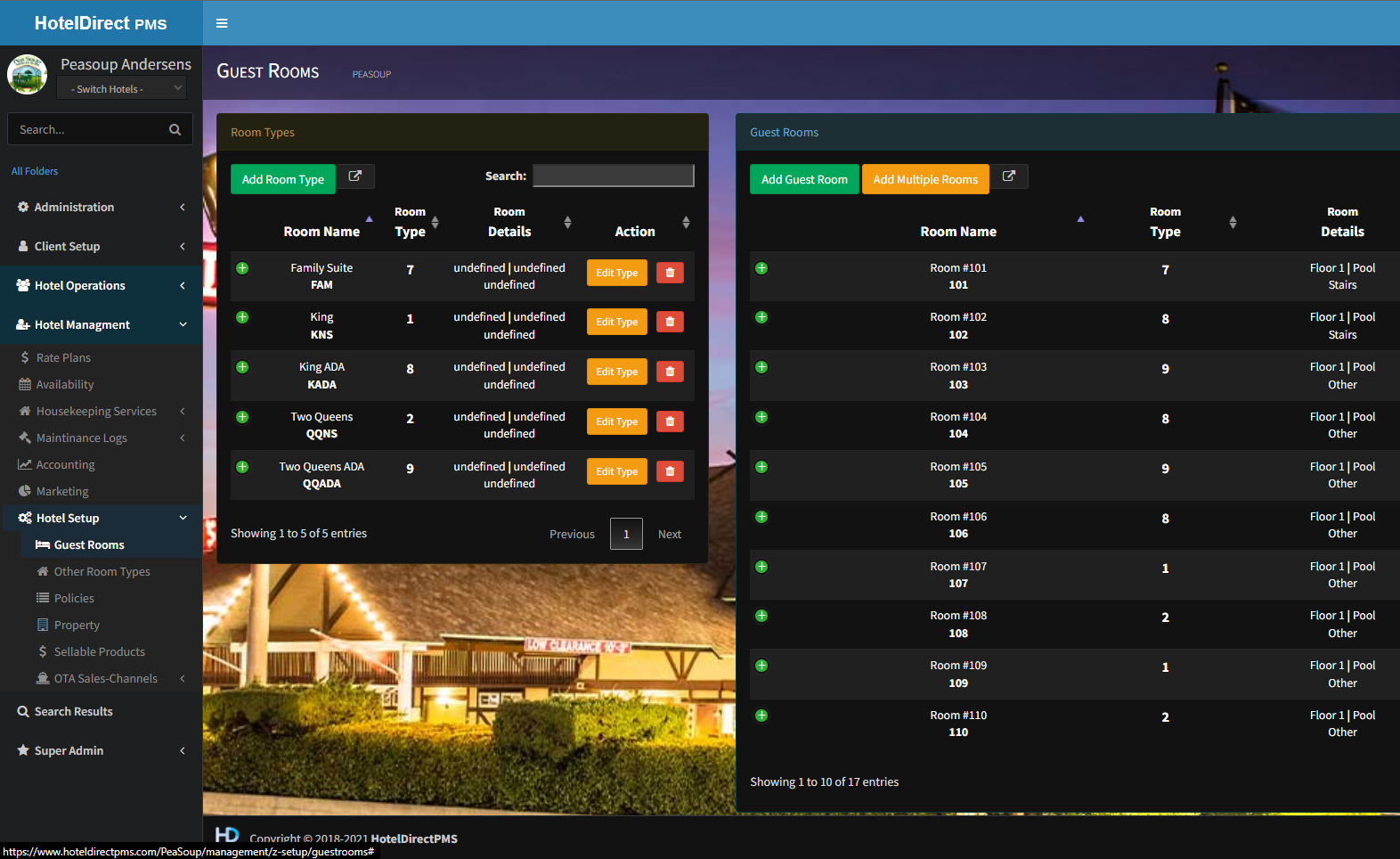Expand Room #101 row details
1400x859 pixels.
point(761,268)
